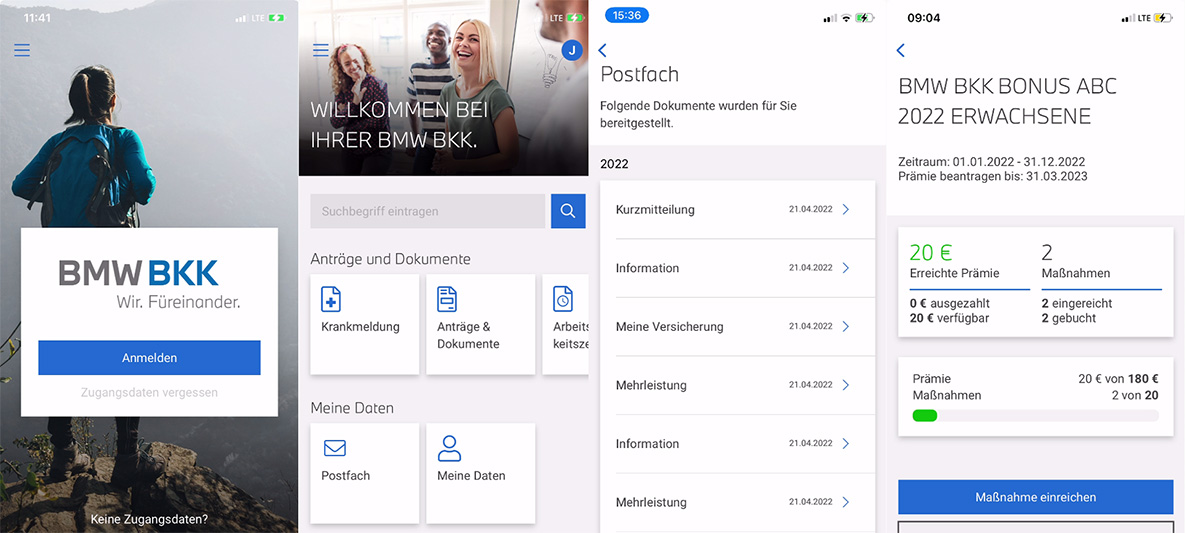
Task: Click the Postfach envelope icon
Action: coord(334,448)
